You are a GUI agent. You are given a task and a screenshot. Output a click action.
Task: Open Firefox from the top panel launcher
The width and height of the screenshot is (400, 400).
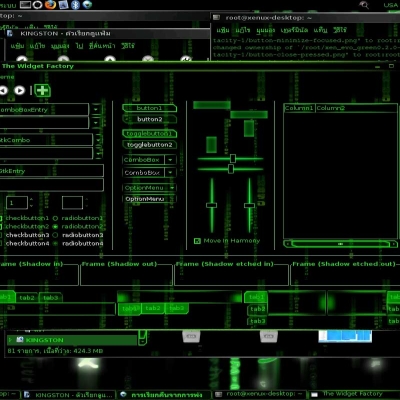[x=50, y=5]
